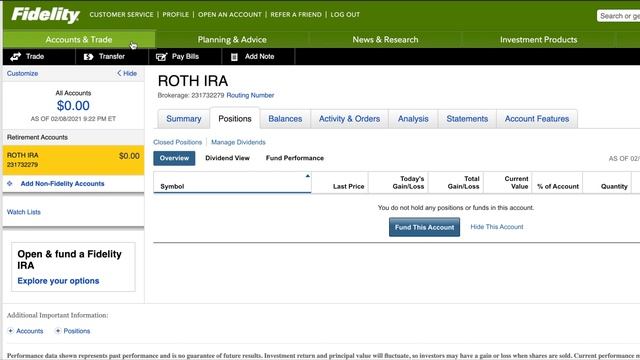
Task: Click the Add Note notepad icon
Action: click(234, 57)
